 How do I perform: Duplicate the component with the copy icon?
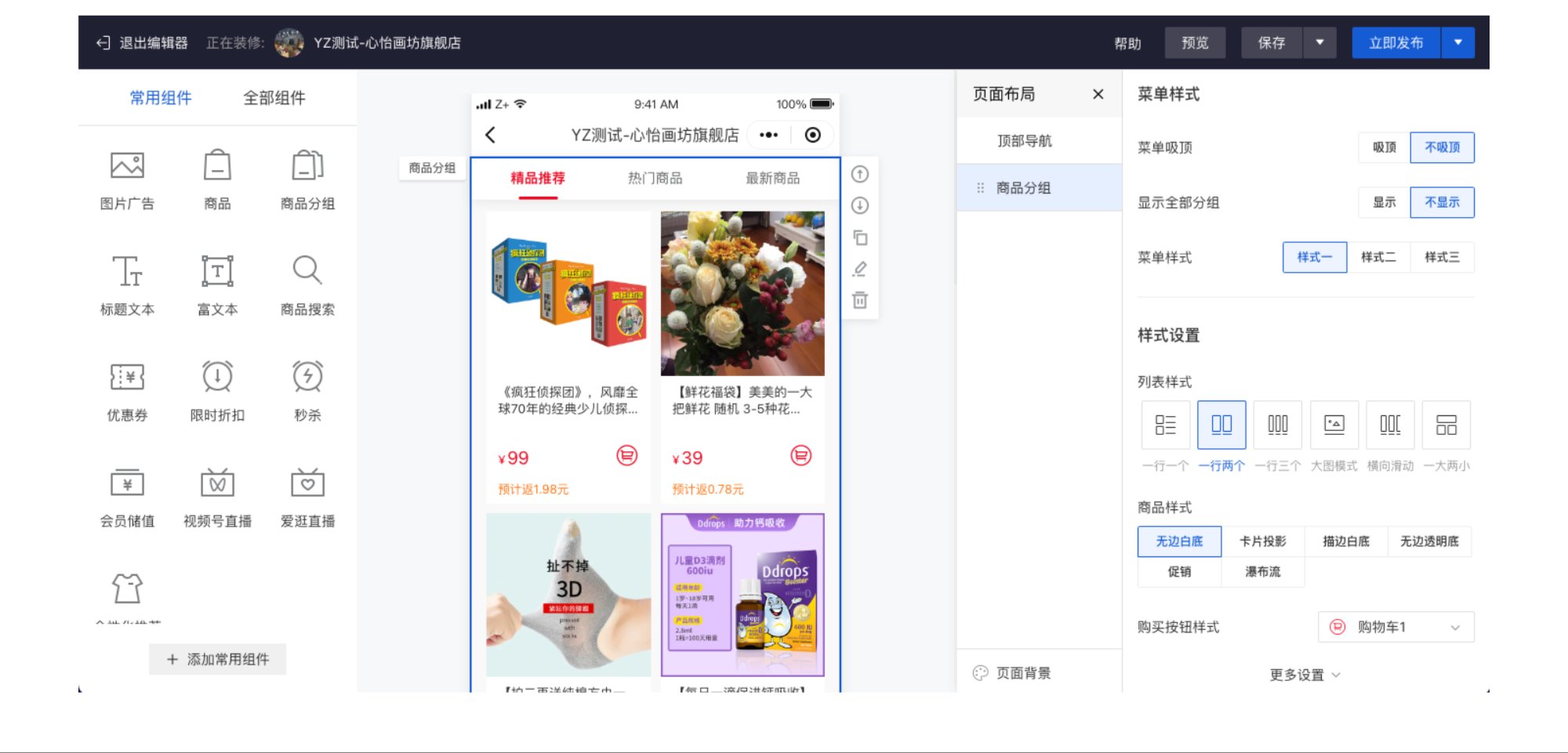(859, 237)
